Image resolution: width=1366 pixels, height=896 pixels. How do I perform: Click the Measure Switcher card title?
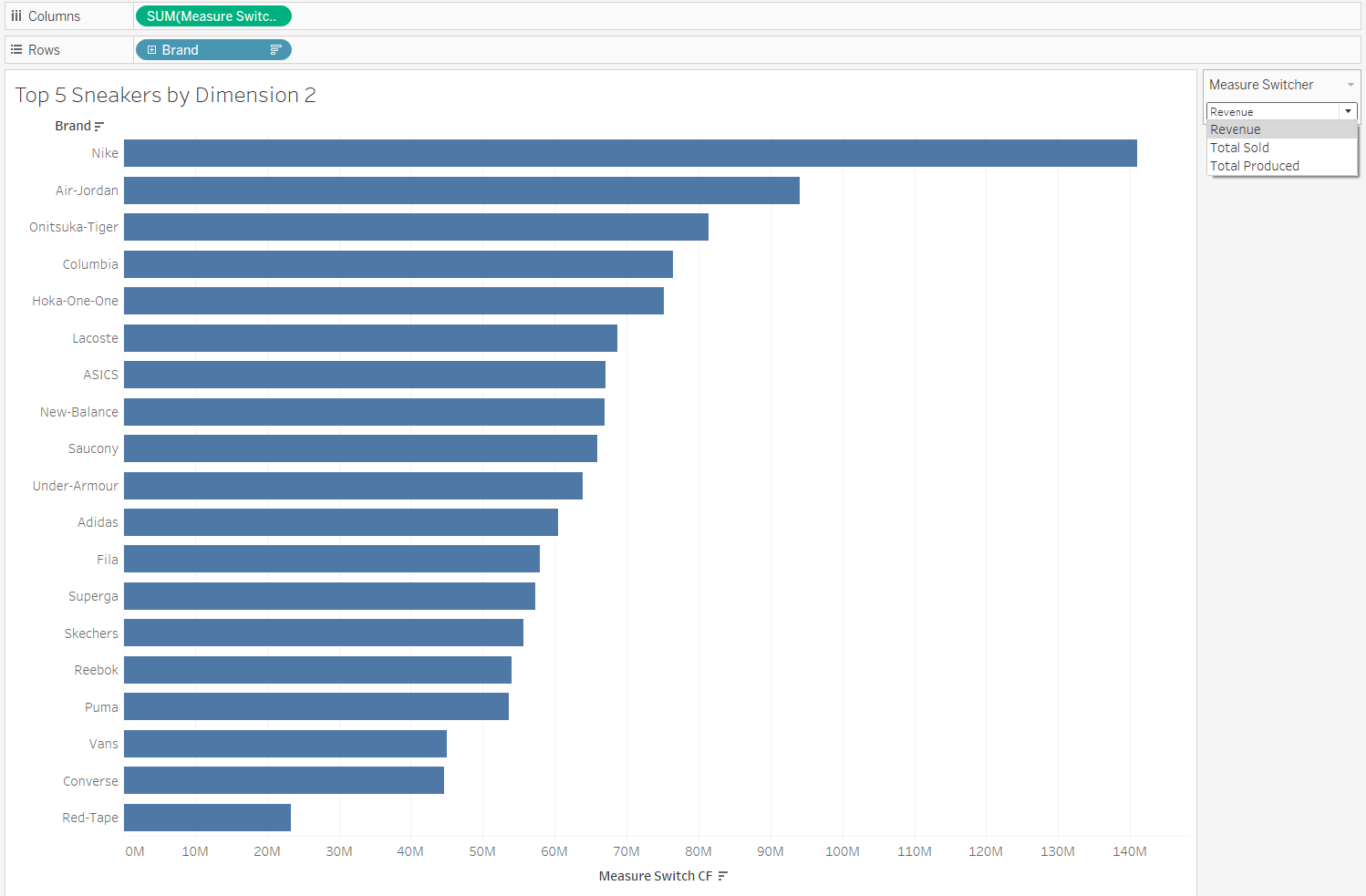[x=1261, y=85]
